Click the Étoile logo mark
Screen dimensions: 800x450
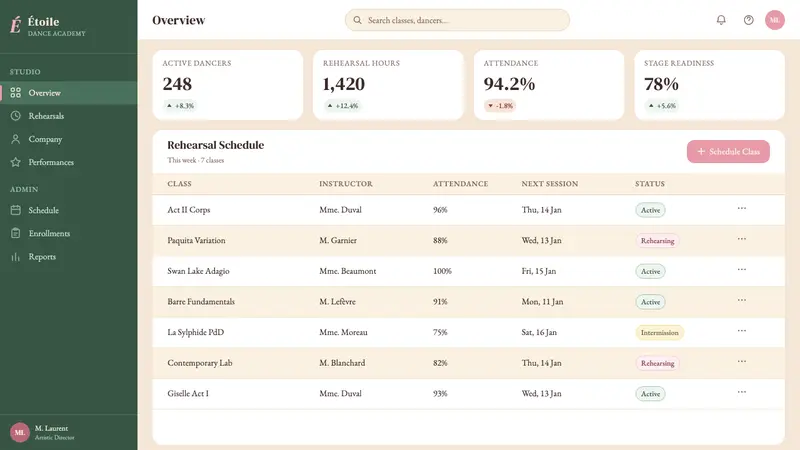coord(16,25)
